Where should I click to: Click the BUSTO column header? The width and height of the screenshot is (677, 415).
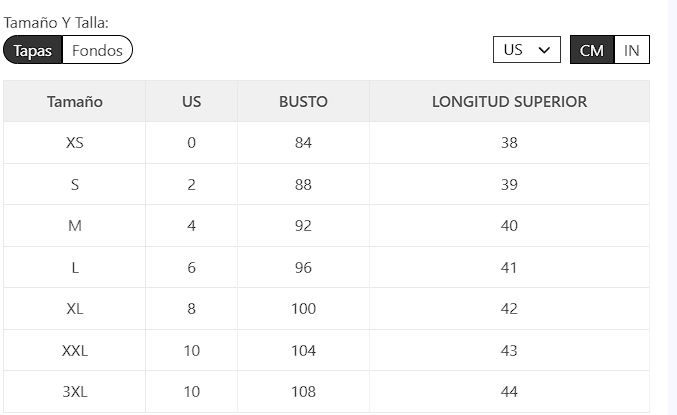click(303, 101)
